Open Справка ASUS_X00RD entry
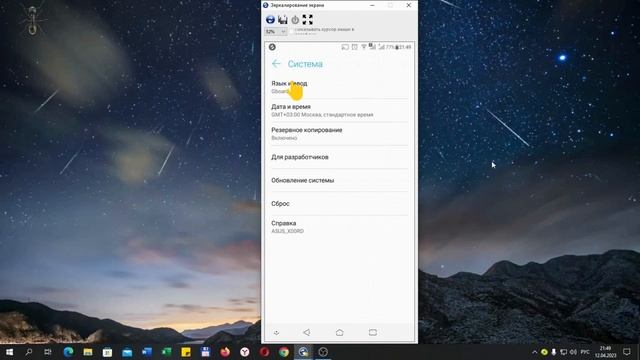Screen dimensions: 640x360 [x=339, y=227]
